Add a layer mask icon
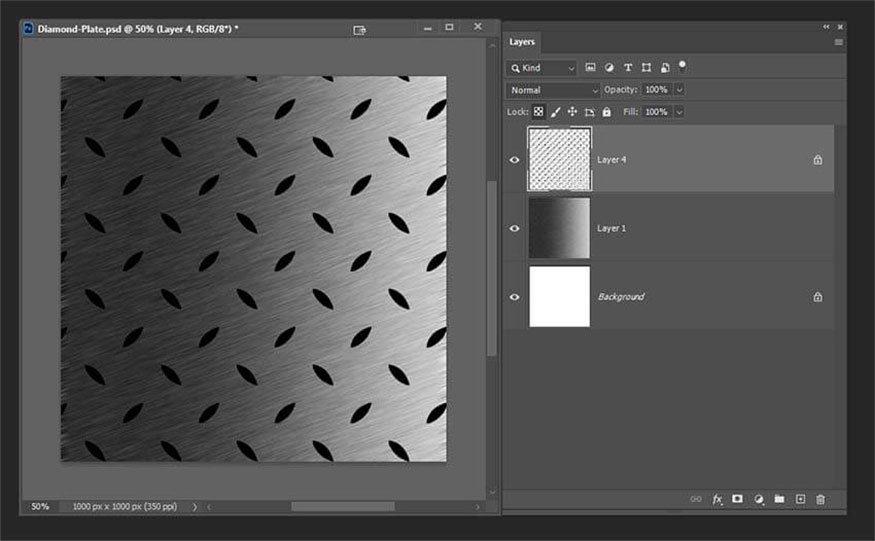This screenshot has width=875, height=541. tap(737, 499)
